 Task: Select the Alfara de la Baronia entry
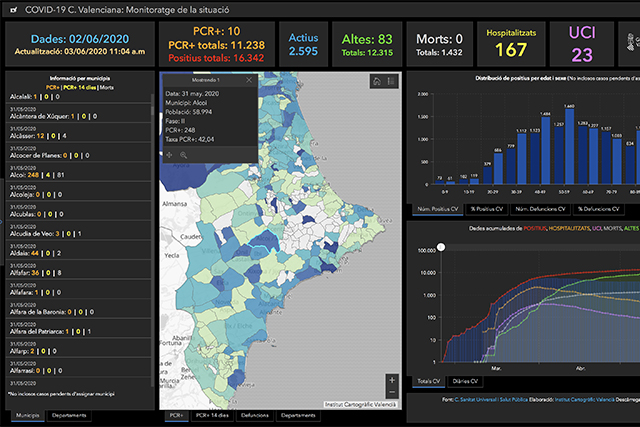tap(78, 309)
